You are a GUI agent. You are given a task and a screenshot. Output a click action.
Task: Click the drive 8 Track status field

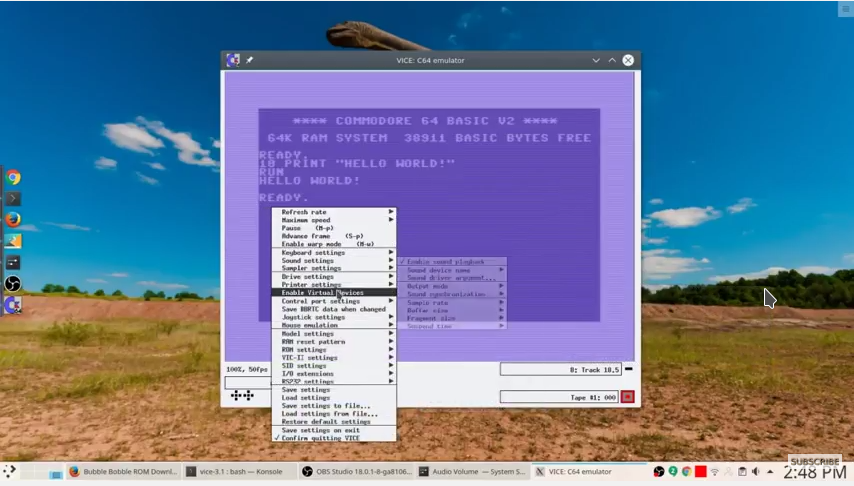(x=560, y=369)
